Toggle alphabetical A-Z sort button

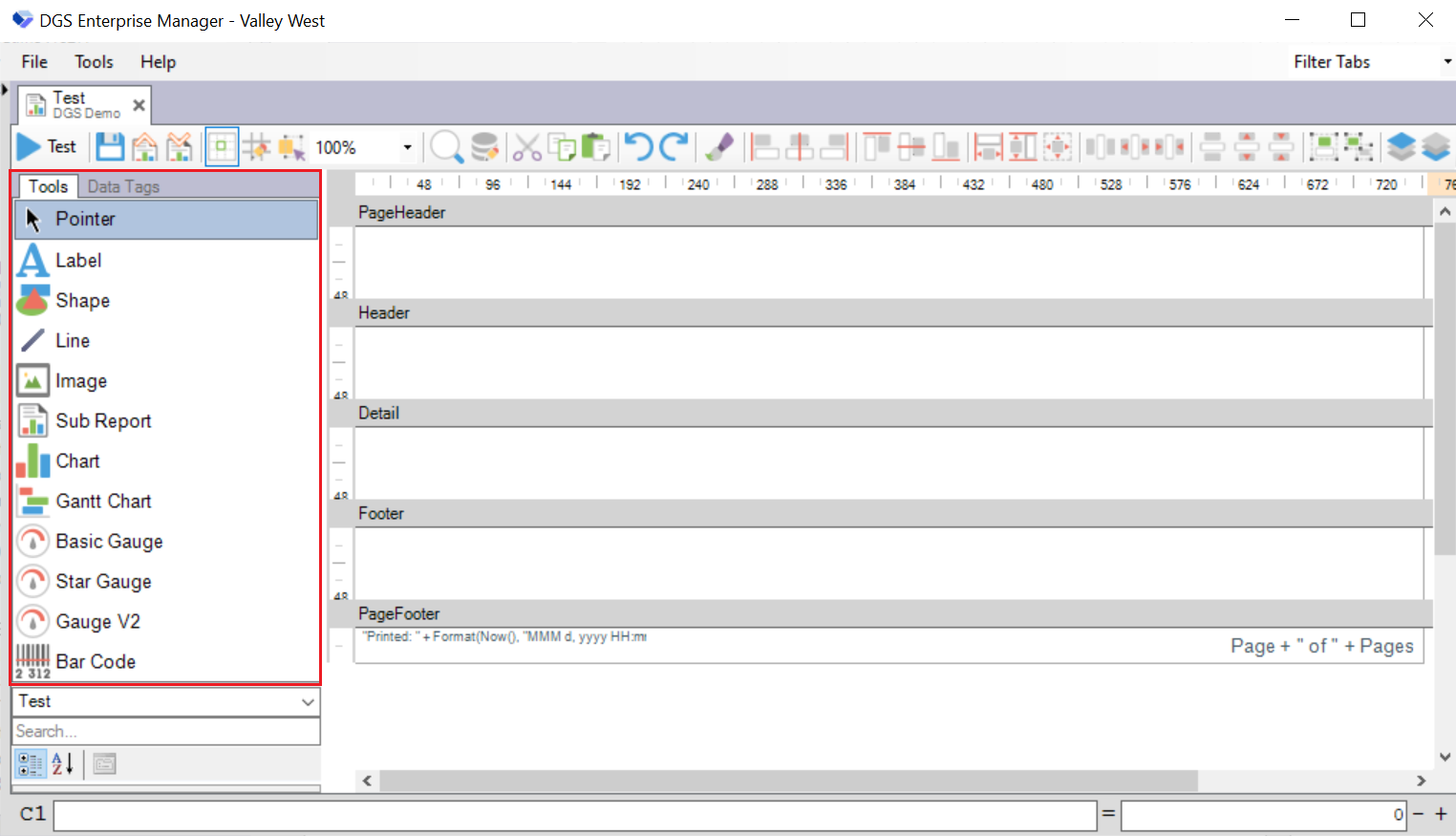pos(63,763)
